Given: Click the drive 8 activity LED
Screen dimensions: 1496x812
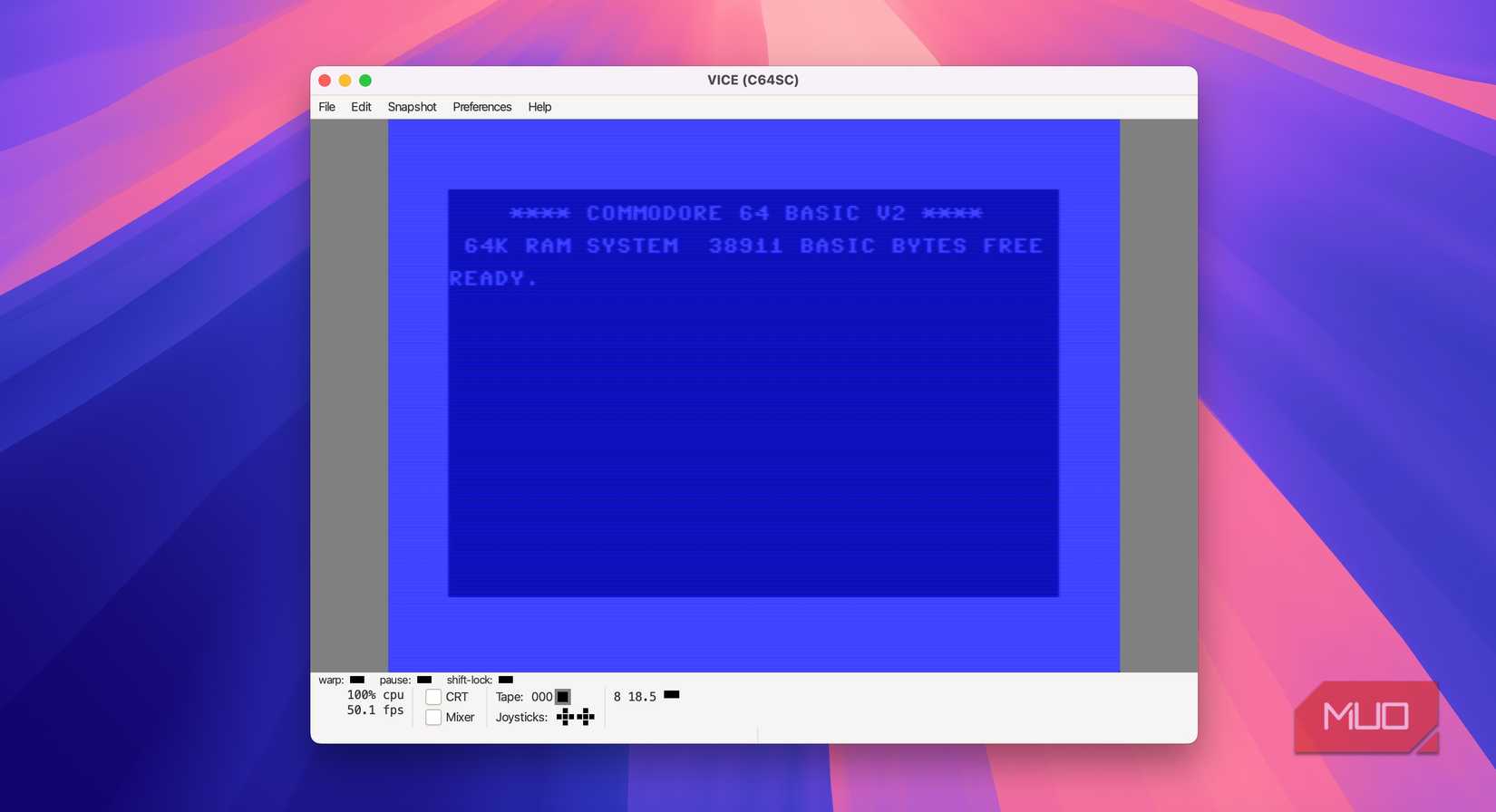Looking at the screenshot, I should 672,695.
